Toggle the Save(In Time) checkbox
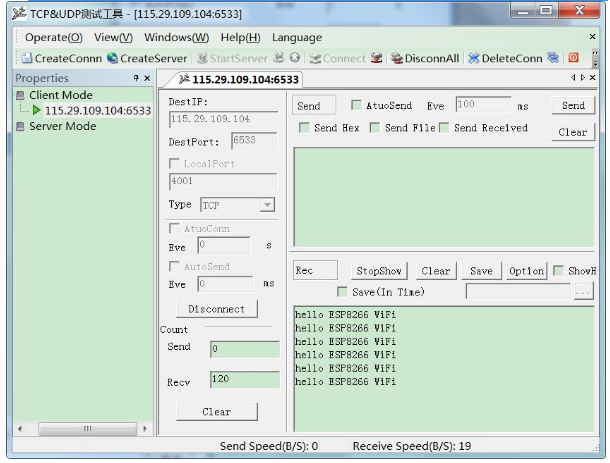This screenshot has width=610, height=463. pos(342,292)
